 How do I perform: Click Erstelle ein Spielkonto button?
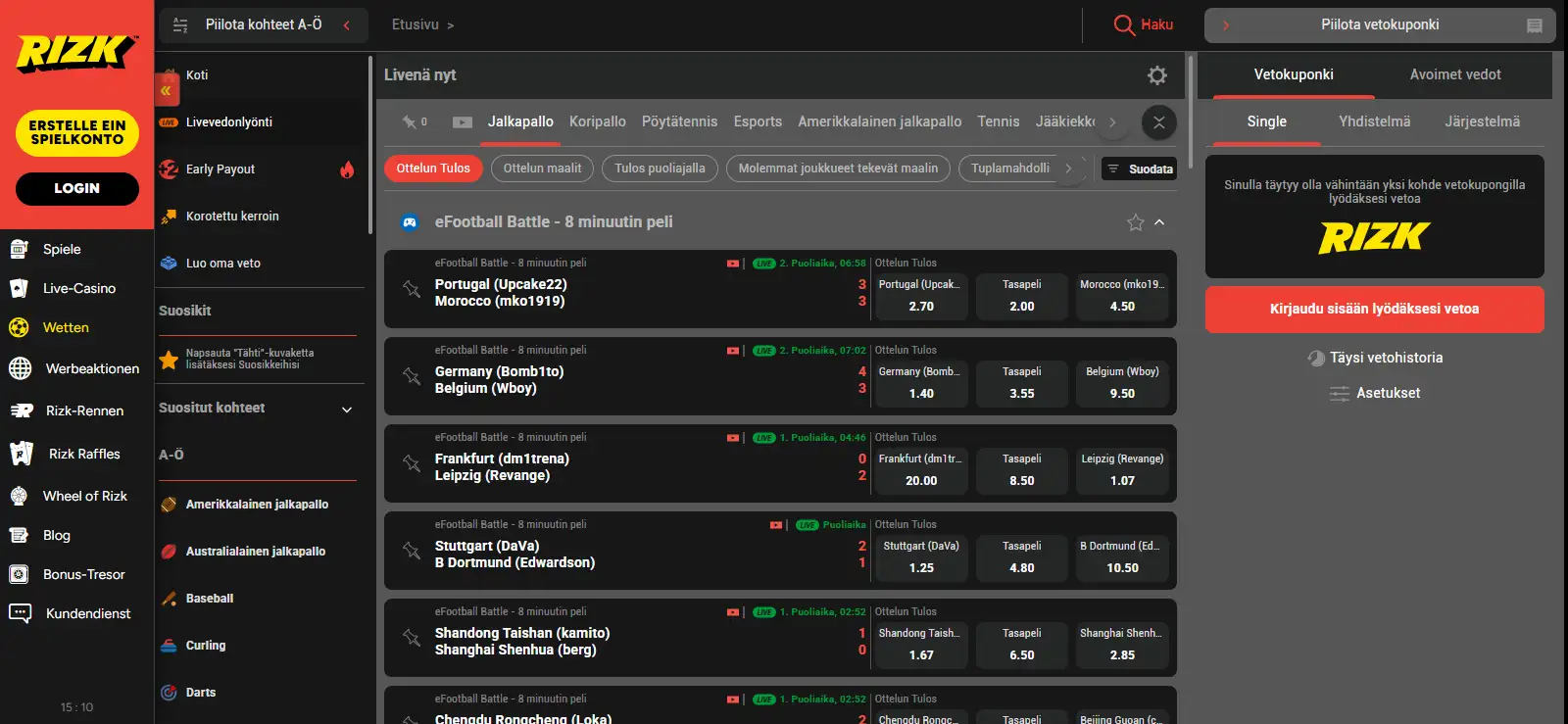(x=77, y=132)
